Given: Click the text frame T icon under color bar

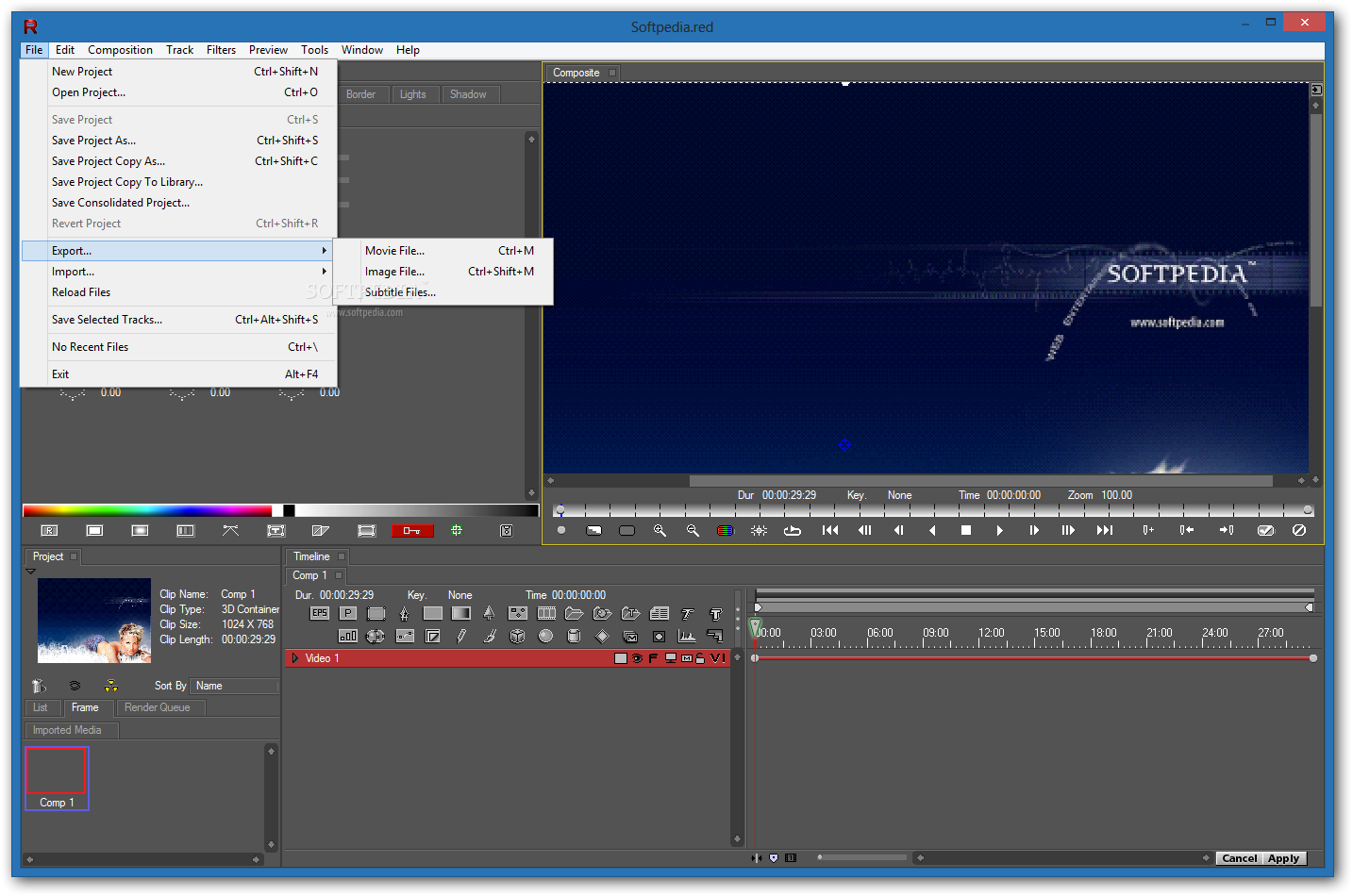Looking at the screenshot, I should tap(276, 530).
